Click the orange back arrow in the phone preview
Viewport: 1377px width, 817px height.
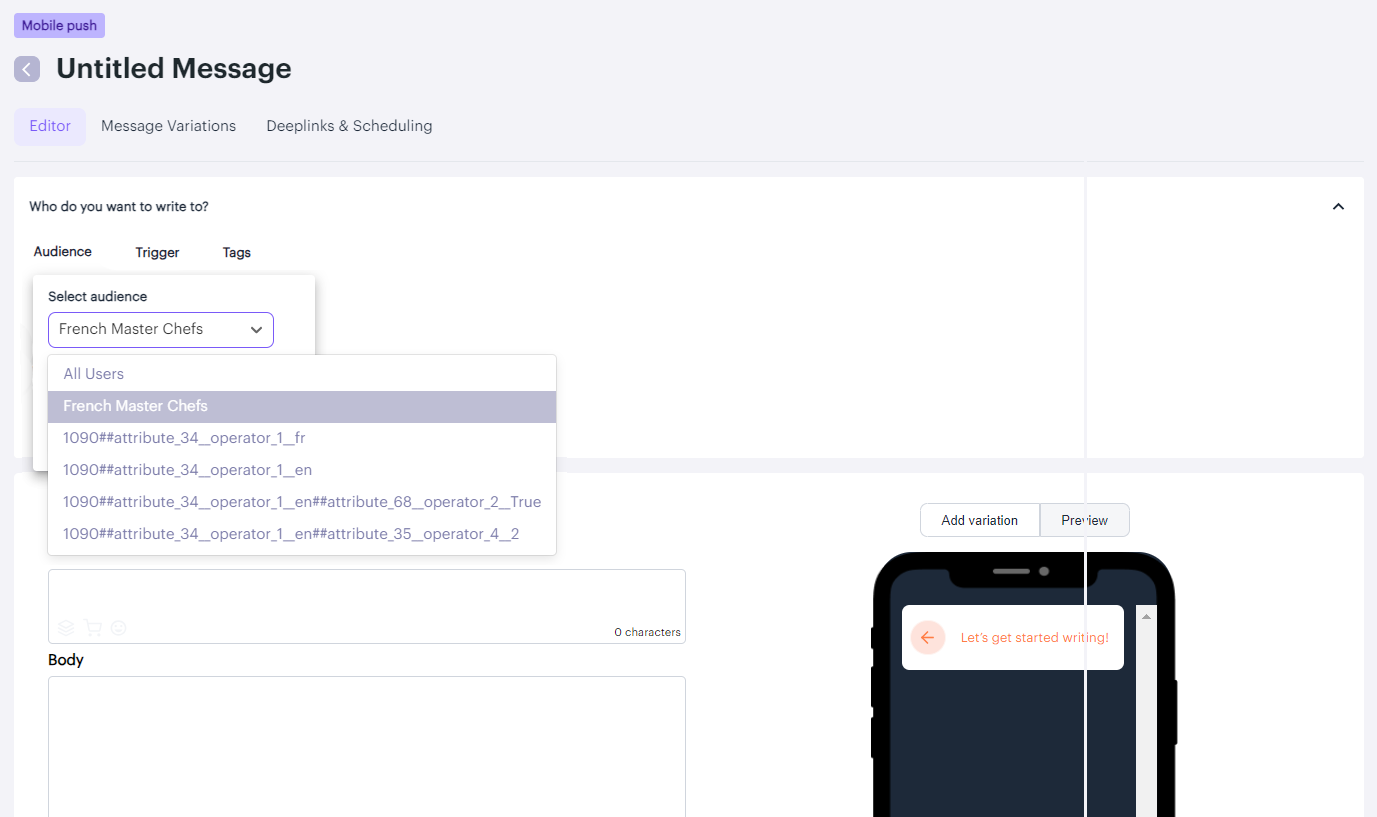click(928, 637)
